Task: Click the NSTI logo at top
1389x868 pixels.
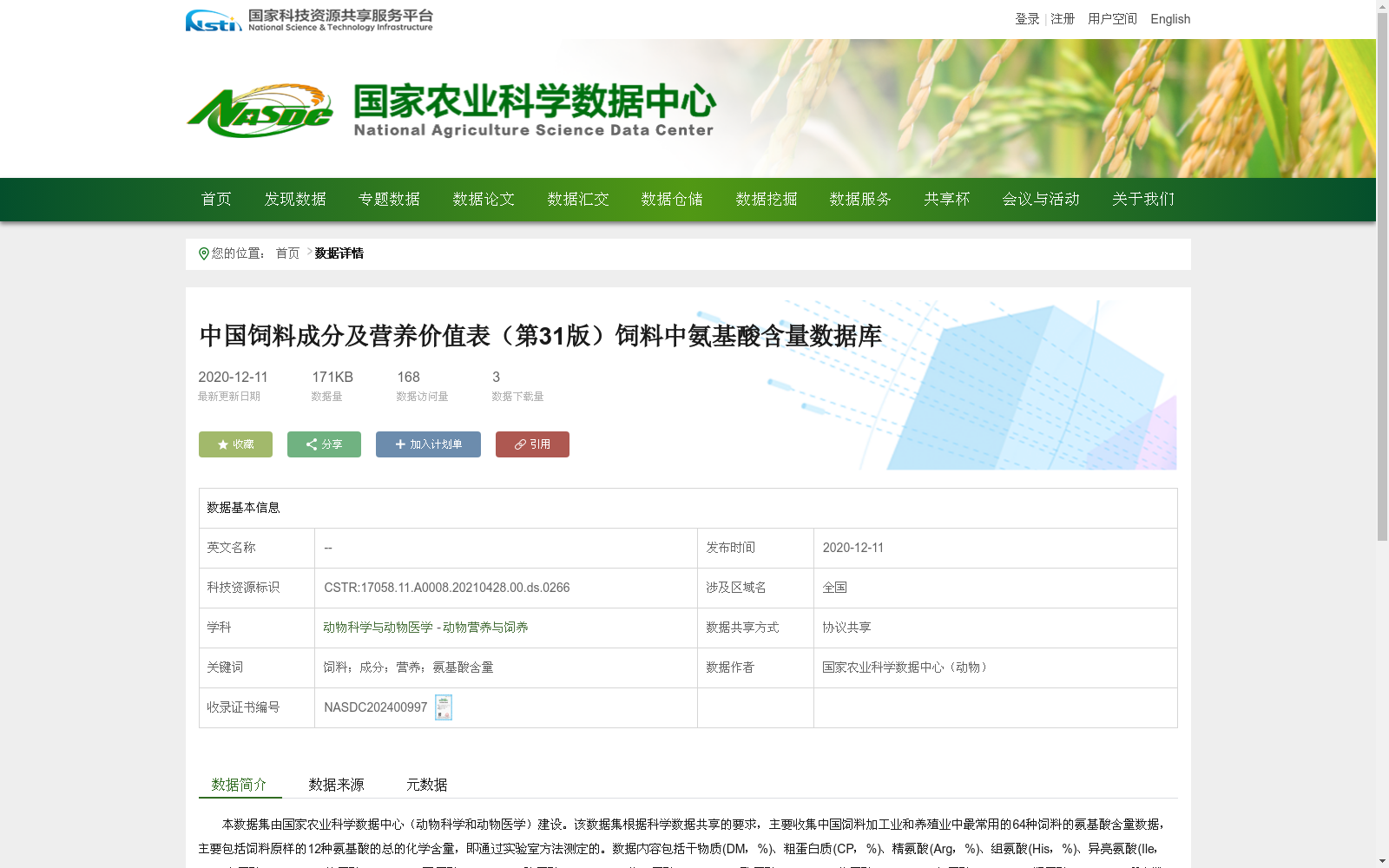Action: 308,20
